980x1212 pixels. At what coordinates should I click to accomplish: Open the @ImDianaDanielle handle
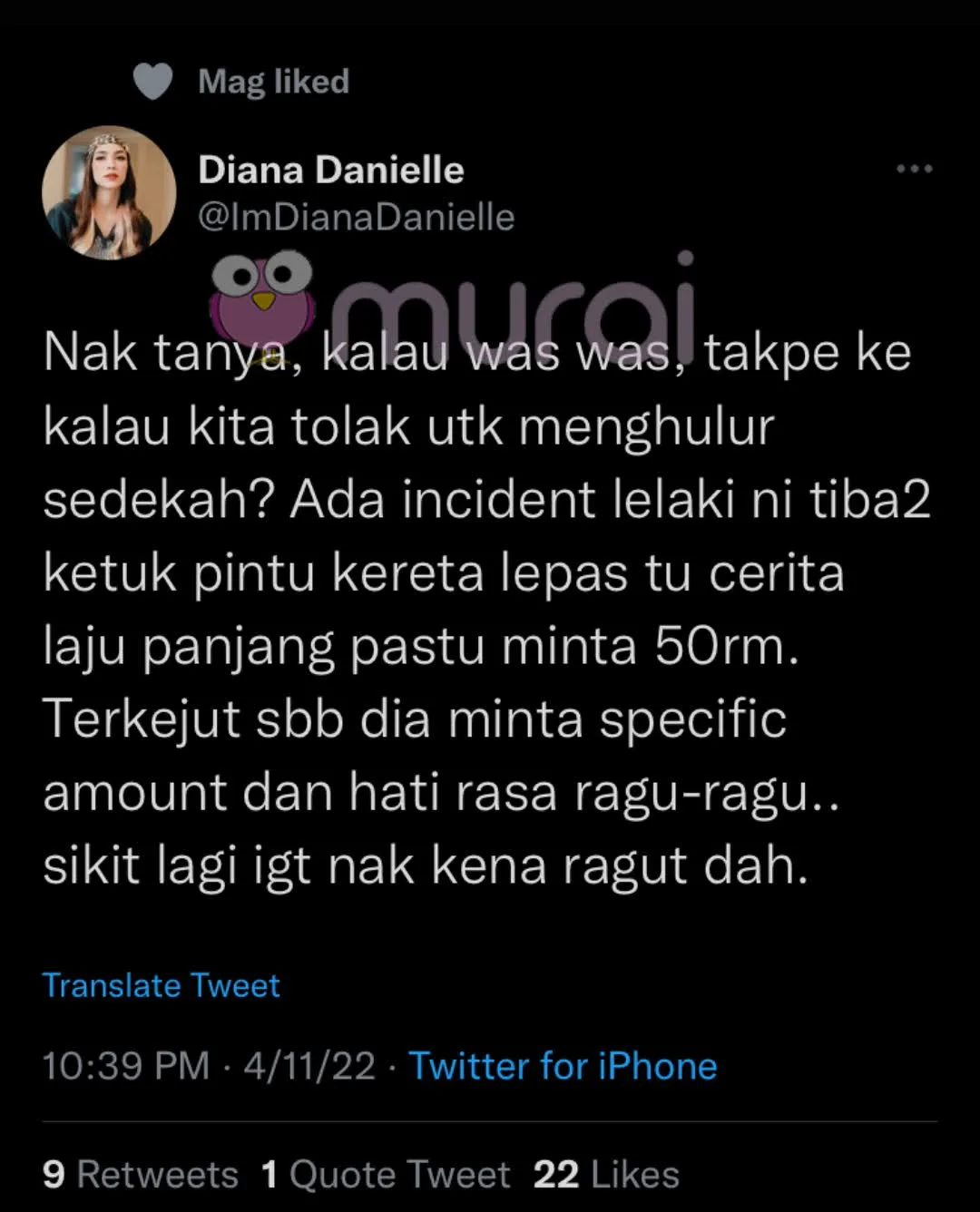point(356,218)
